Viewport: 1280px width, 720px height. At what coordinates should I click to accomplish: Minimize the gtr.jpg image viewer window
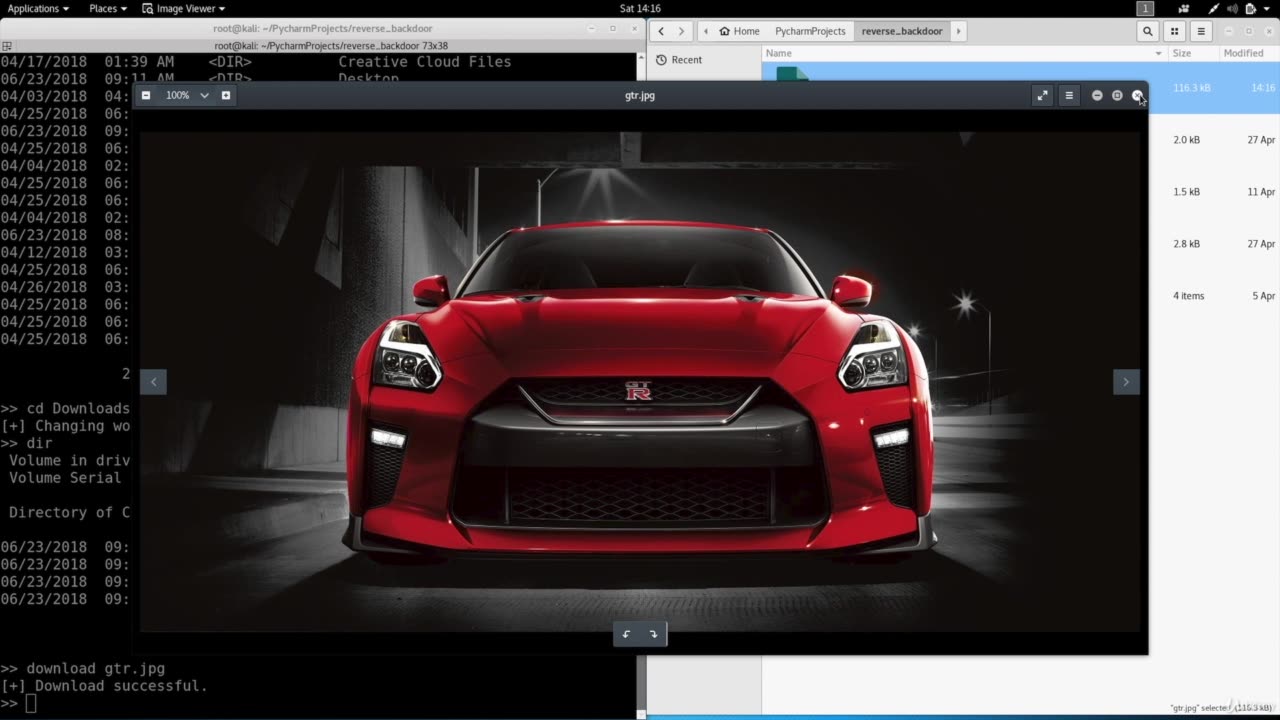pyautogui.click(x=1097, y=95)
